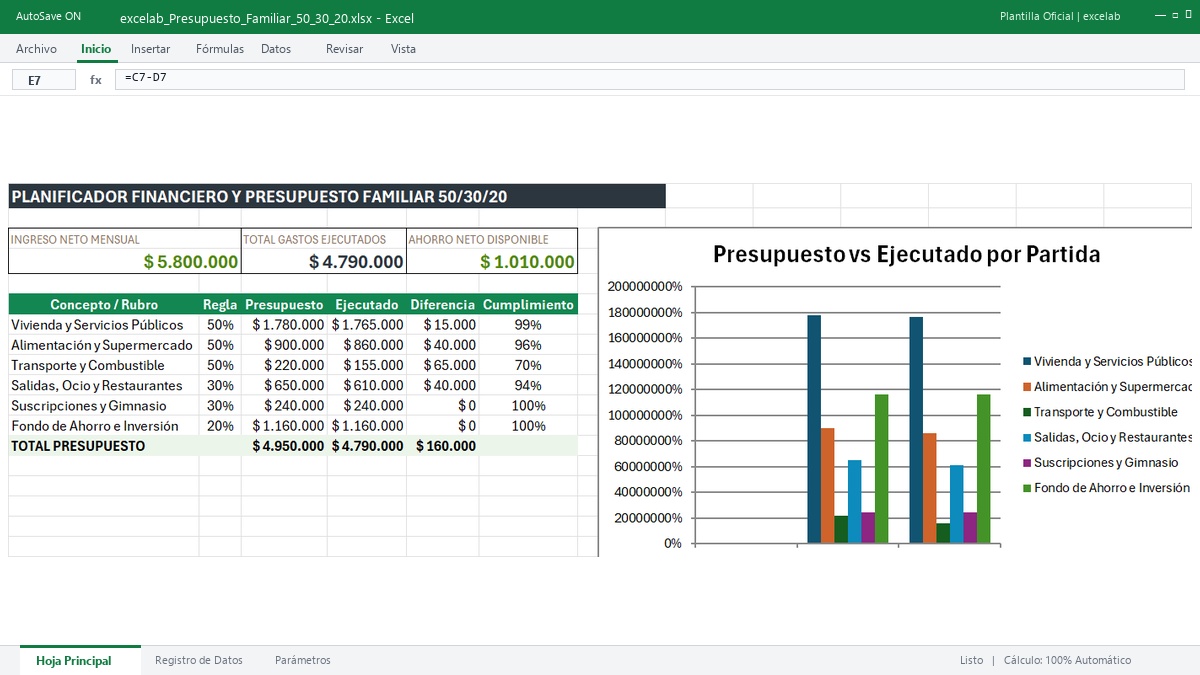
Task: Click the Name Box showing E7
Action: tap(44, 80)
